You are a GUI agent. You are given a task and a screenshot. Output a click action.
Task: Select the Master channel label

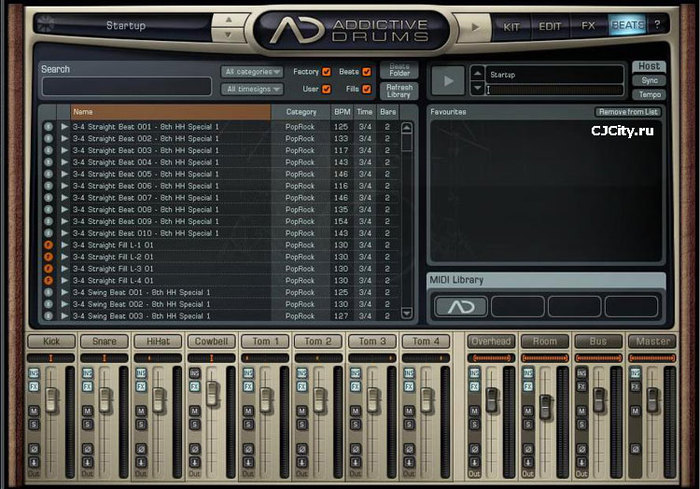653,342
